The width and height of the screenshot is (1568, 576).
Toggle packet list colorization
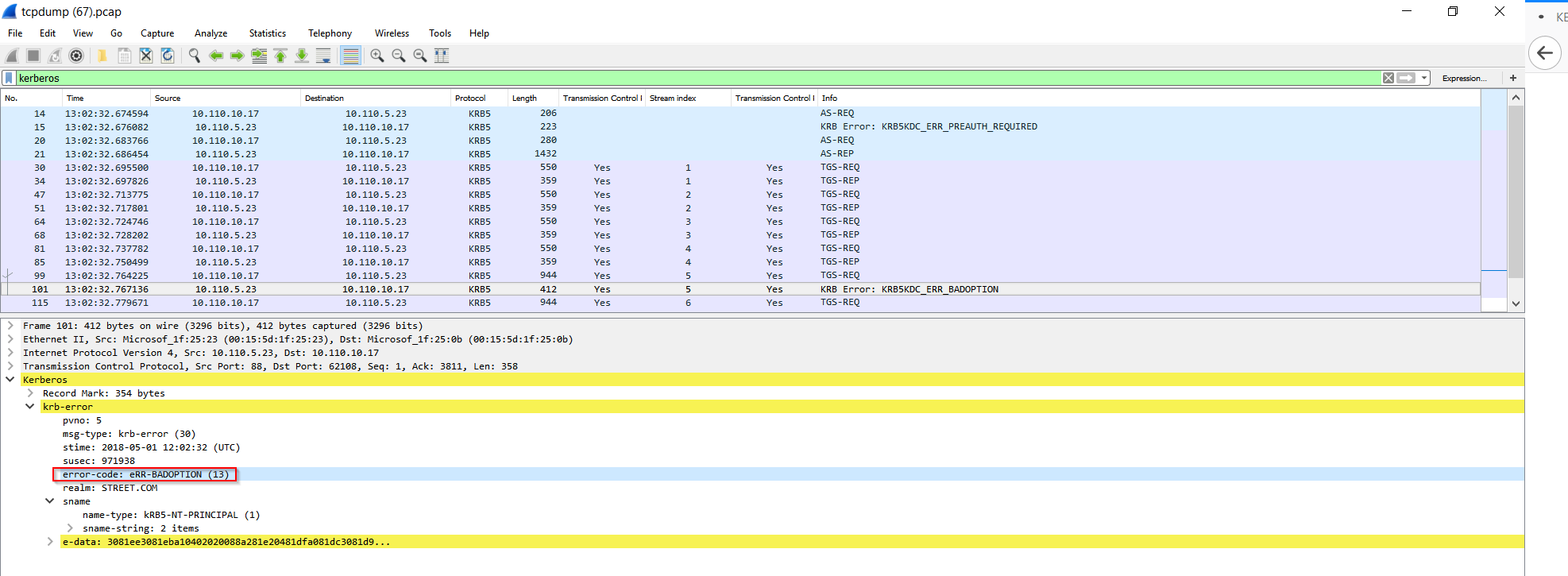click(x=350, y=56)
